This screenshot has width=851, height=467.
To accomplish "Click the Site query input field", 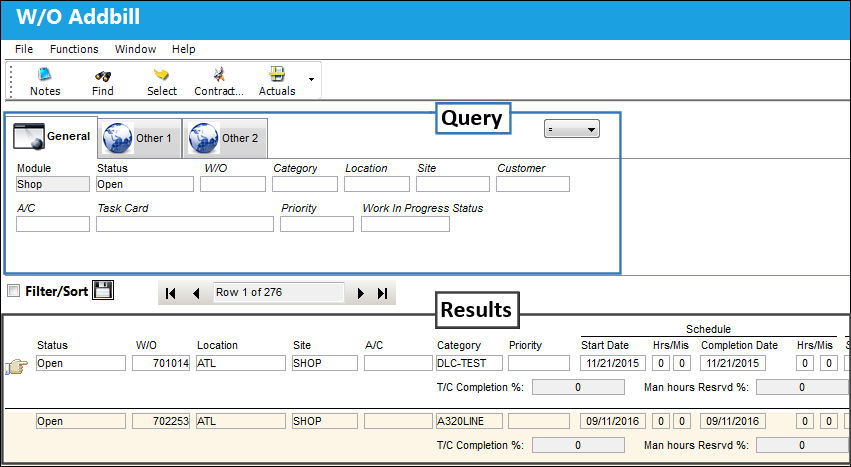I will click(x=453, y=184).
